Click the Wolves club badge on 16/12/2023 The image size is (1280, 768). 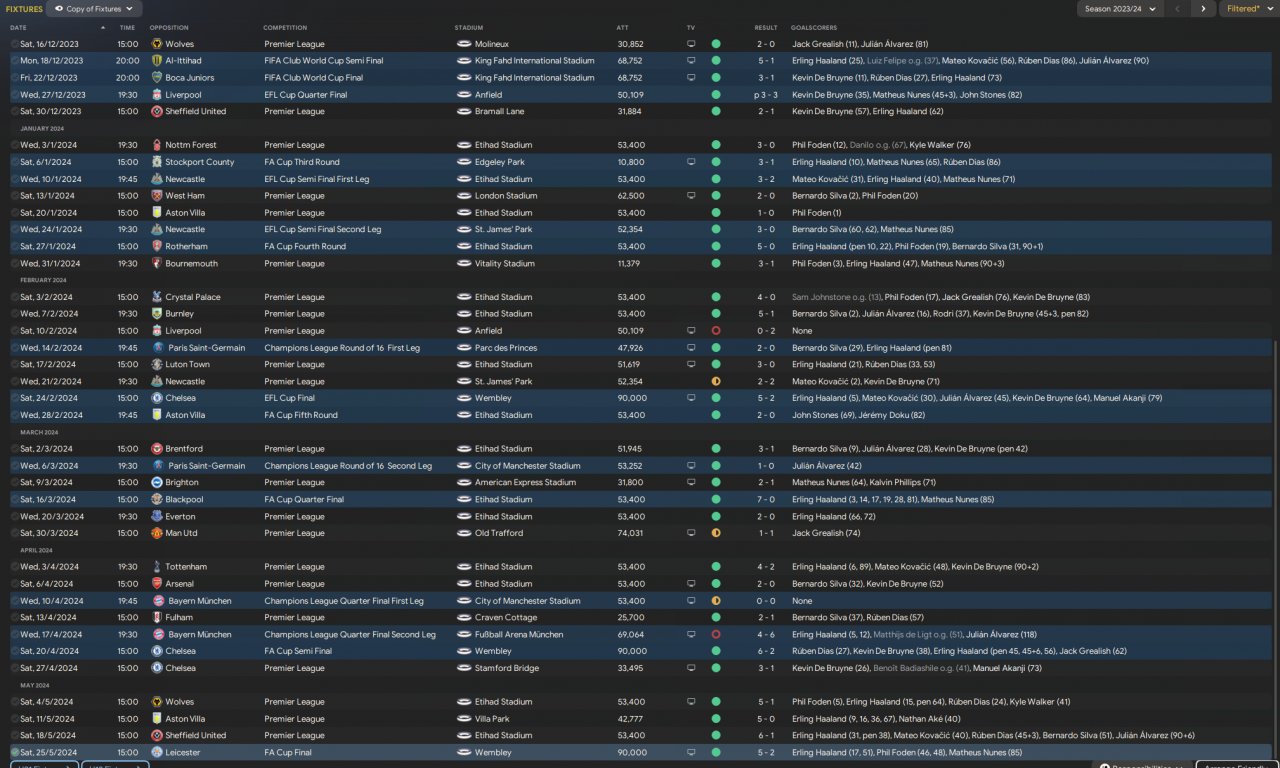(x=157, y=44)
